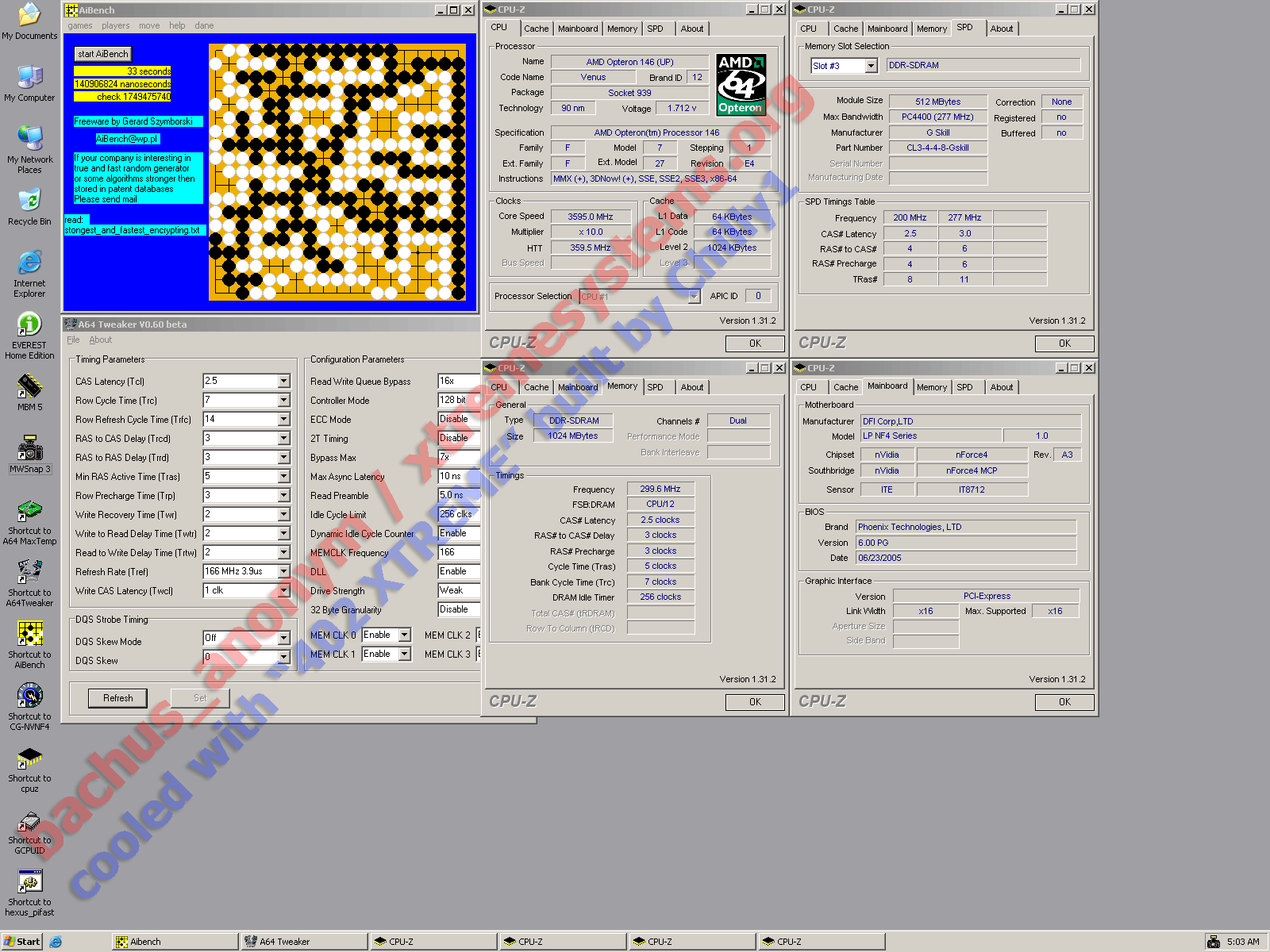Click the A64 Tweaker title bar icon
Viewport: 1270px width, 952px height.
tap(70, 324)
